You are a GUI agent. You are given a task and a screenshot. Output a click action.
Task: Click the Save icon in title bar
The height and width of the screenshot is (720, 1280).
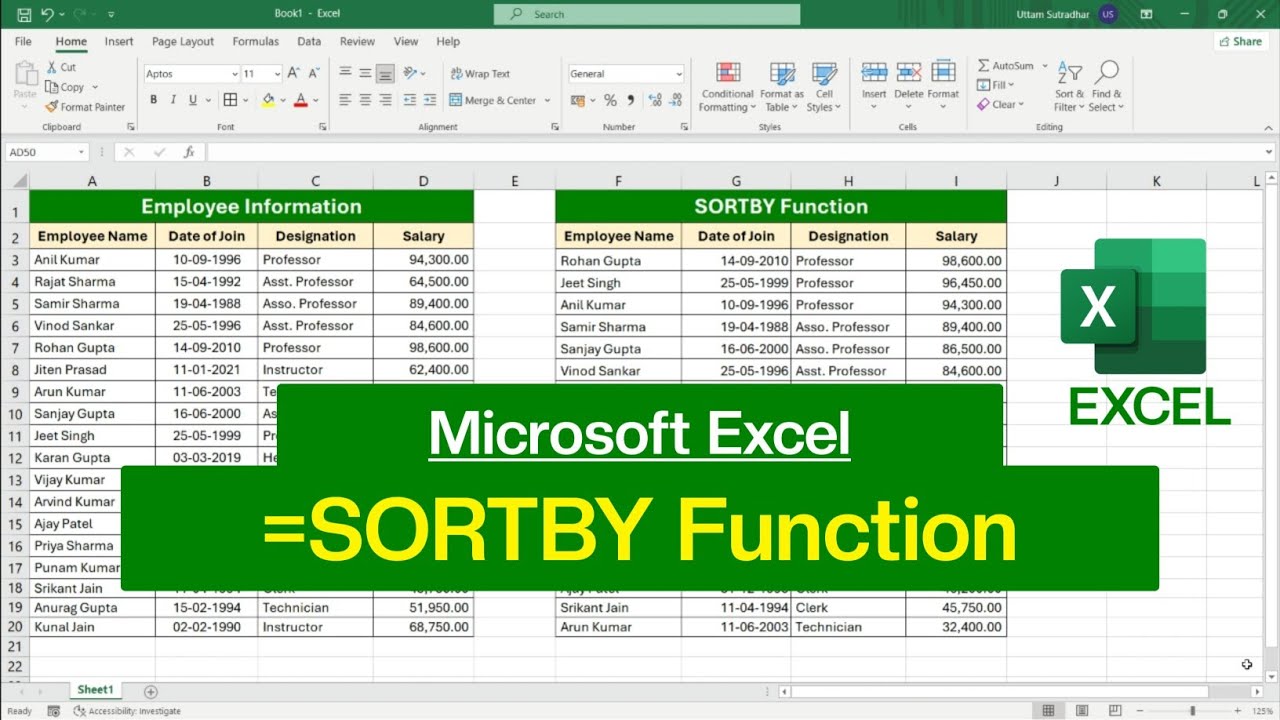point(23,14)
